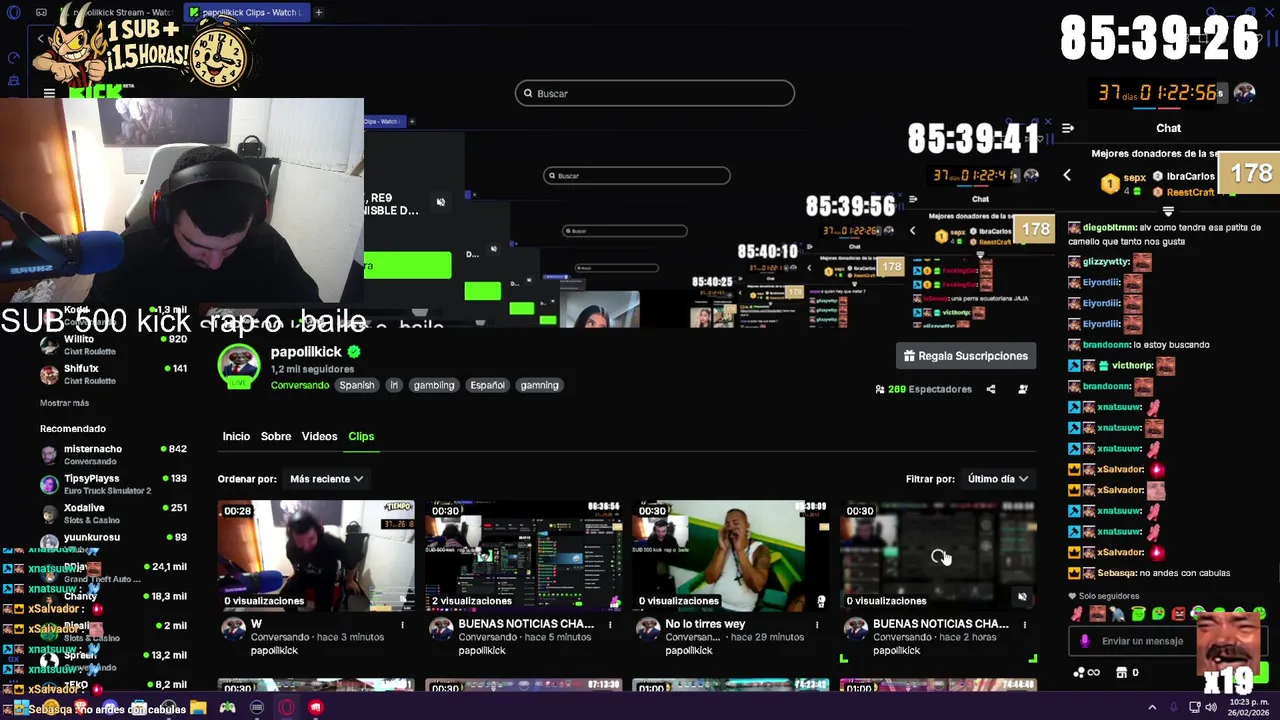Click the Buscar search field at the top
The width and height of the screenshot is (1280, 720).
[x=655, y=93]
